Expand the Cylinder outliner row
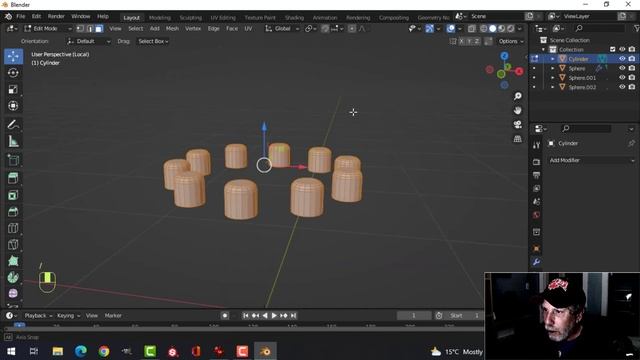Viewport: 640px width, 360px height. [x=553, y=59]
